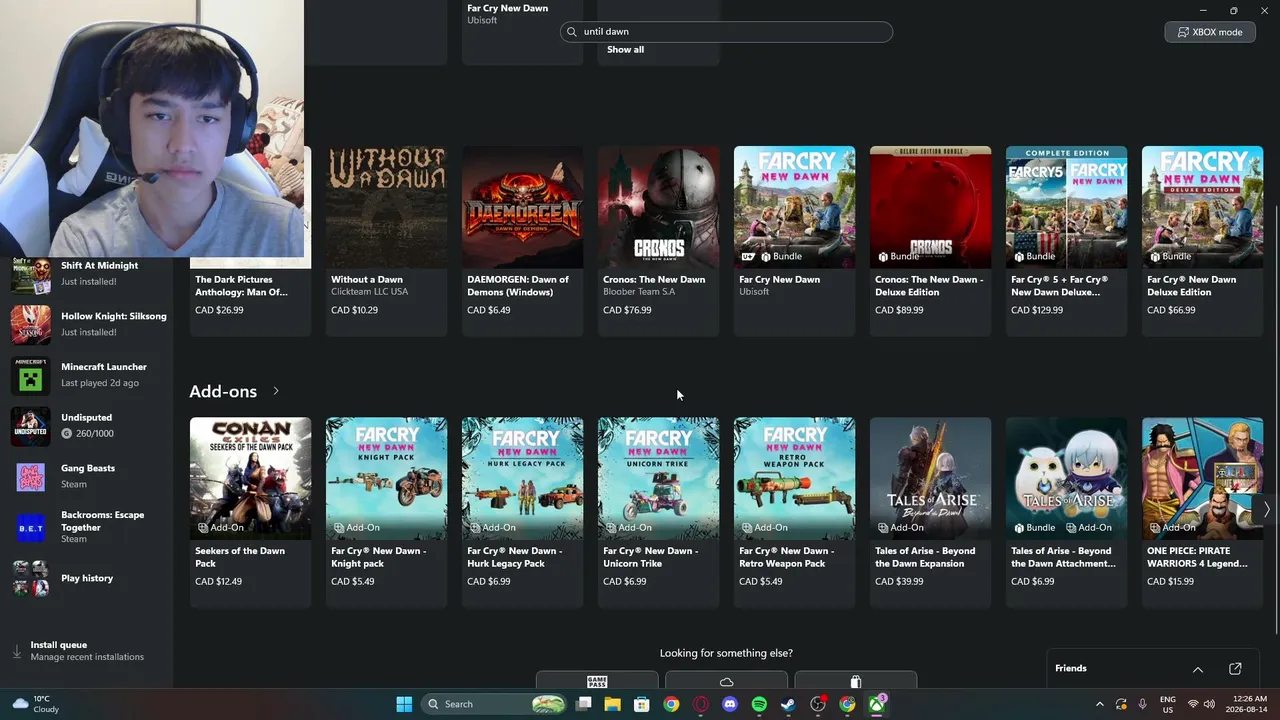Viewport: 1280px width, 720px height.
Task: Open the Add-ons section heading
Action: pyautogui.click(x=223, y=391)
